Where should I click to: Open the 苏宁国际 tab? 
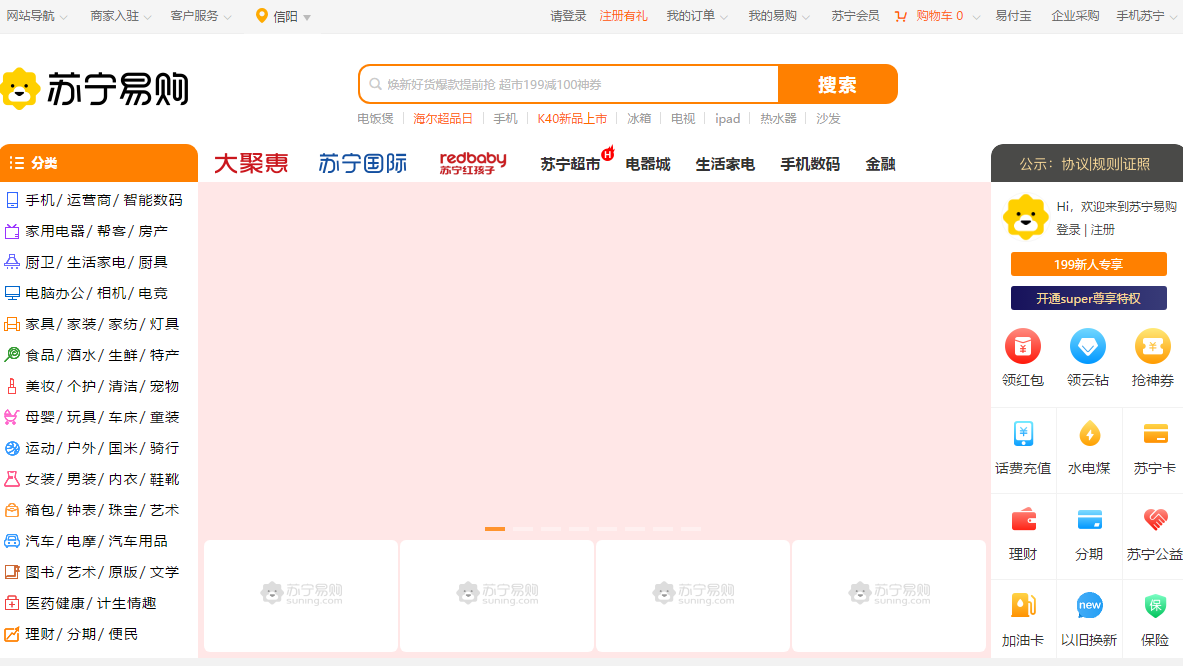362,164
